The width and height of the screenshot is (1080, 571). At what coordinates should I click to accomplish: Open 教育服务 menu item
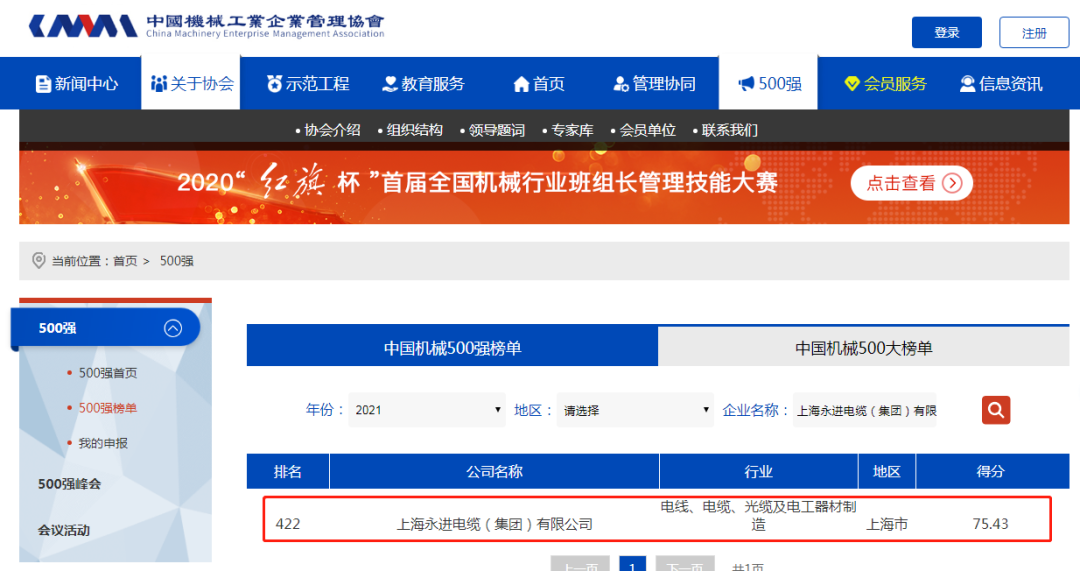coord(424,84)
